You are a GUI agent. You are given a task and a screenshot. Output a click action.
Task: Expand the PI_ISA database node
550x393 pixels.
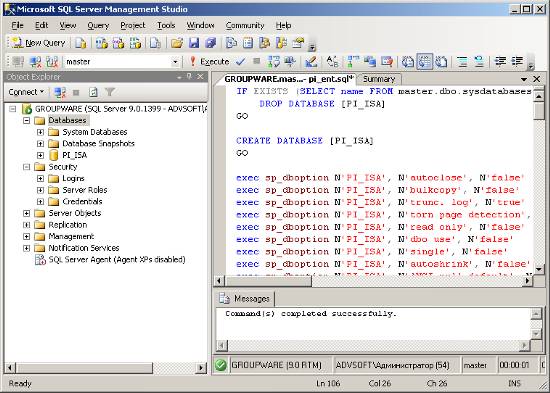pos(40,155)
